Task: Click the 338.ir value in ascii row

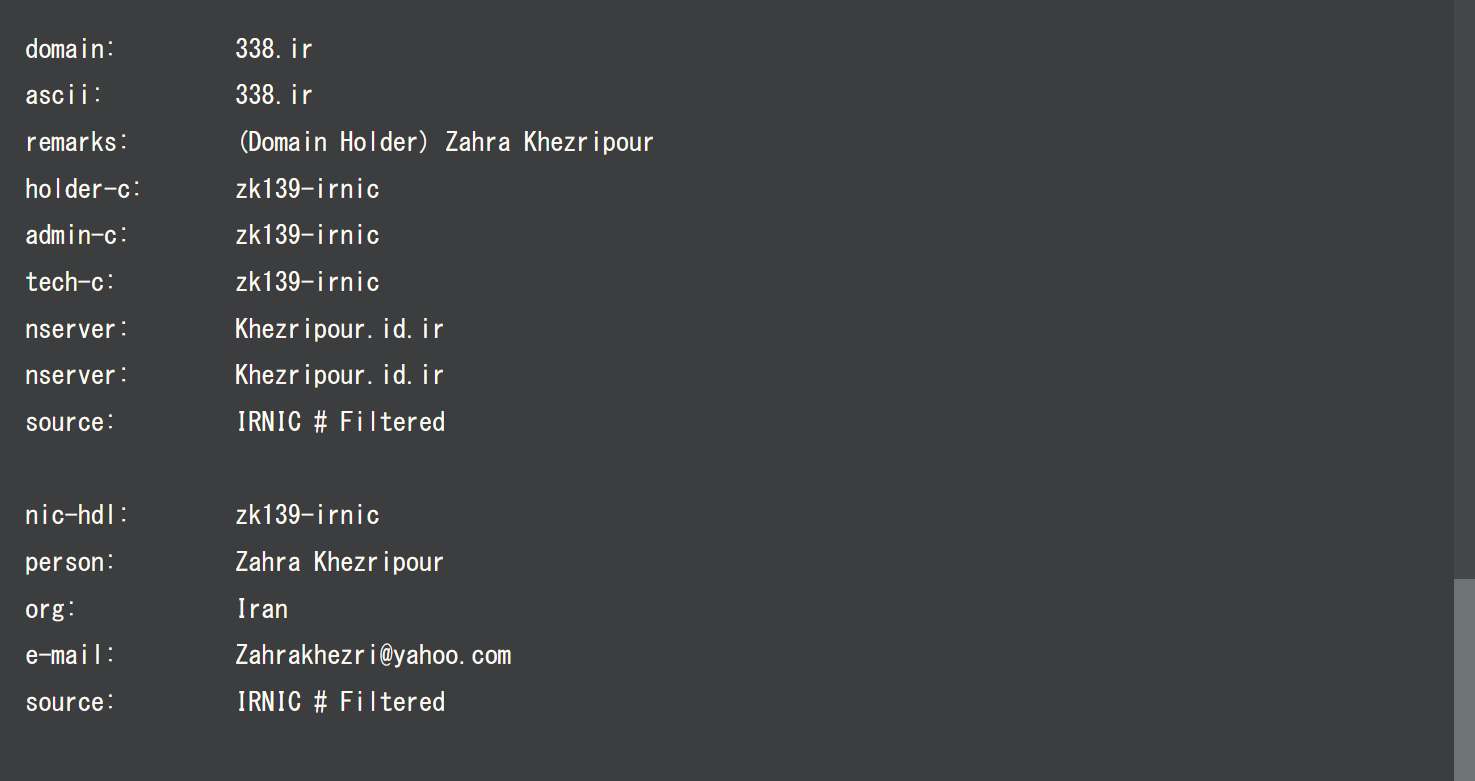Action: click(x=274, y=95)
